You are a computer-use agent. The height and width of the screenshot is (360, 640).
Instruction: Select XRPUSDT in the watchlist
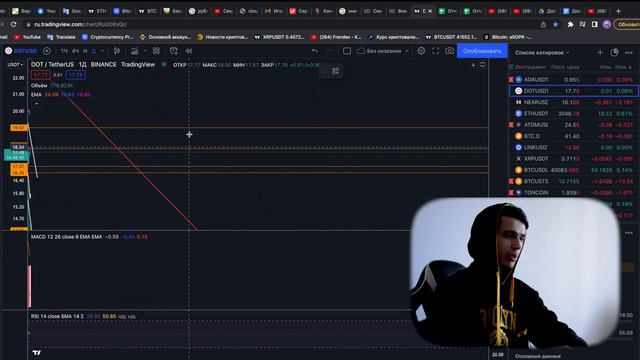[x=573, y=158]
